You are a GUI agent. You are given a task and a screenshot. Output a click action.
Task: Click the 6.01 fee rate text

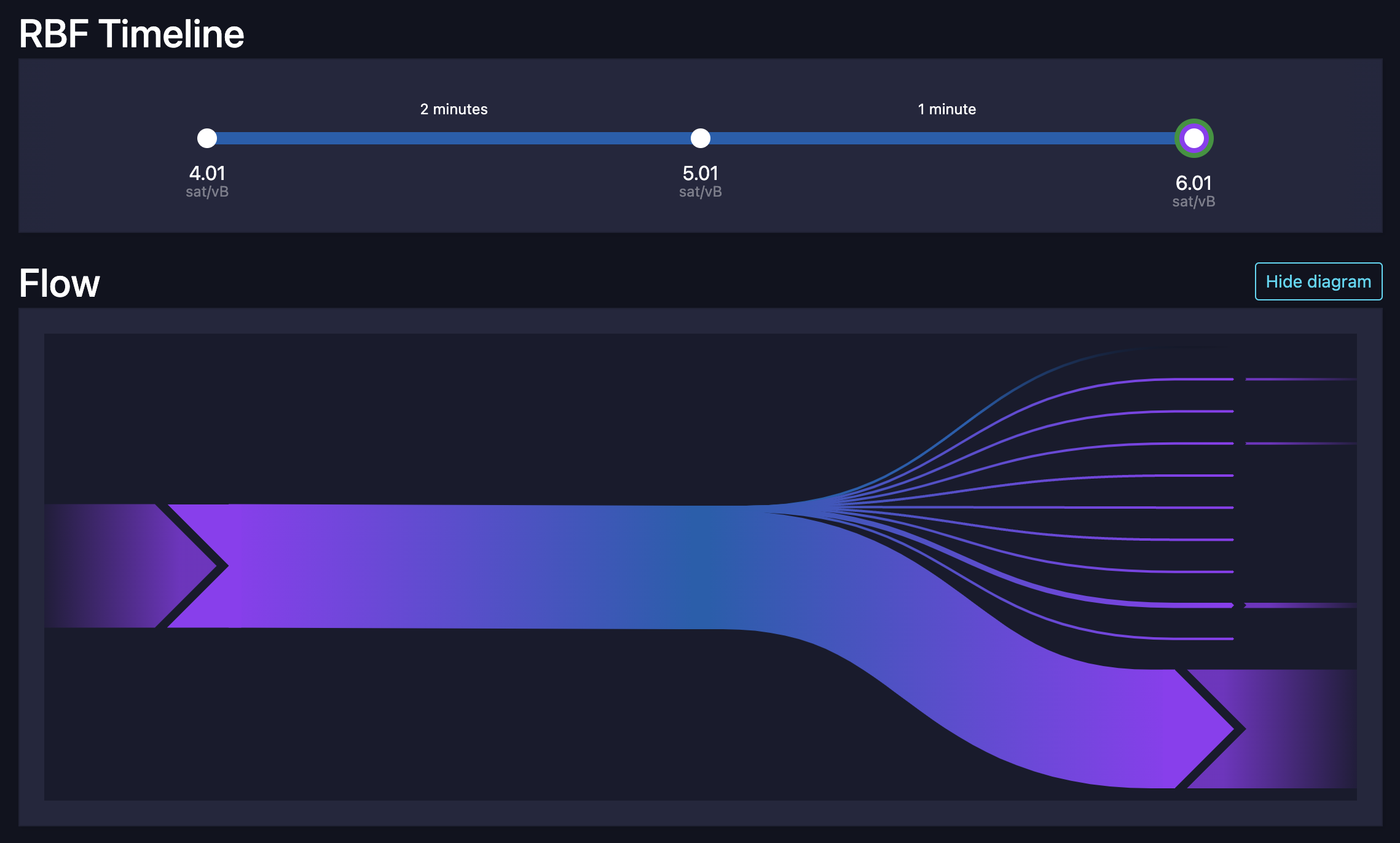coord(1194,183)
